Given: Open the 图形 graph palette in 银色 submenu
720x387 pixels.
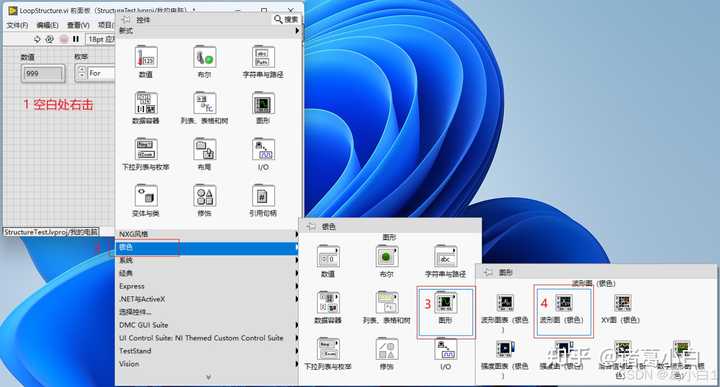Looking at the screenshot, I should pos(445,308).
